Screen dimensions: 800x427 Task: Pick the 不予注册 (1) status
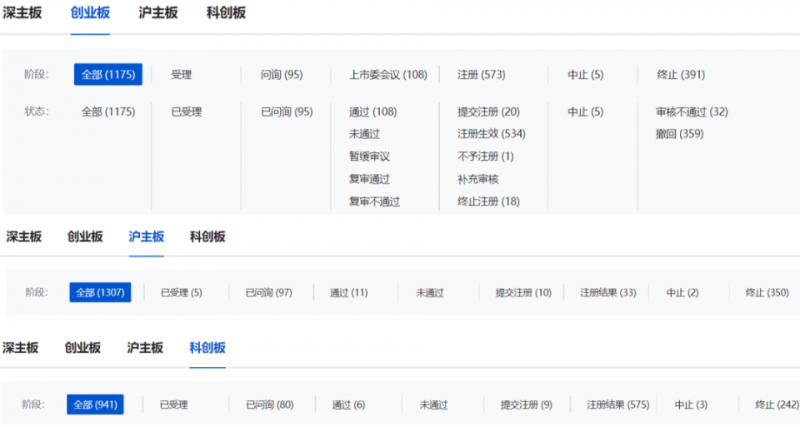pyautogui.click(x=485, y=157)
